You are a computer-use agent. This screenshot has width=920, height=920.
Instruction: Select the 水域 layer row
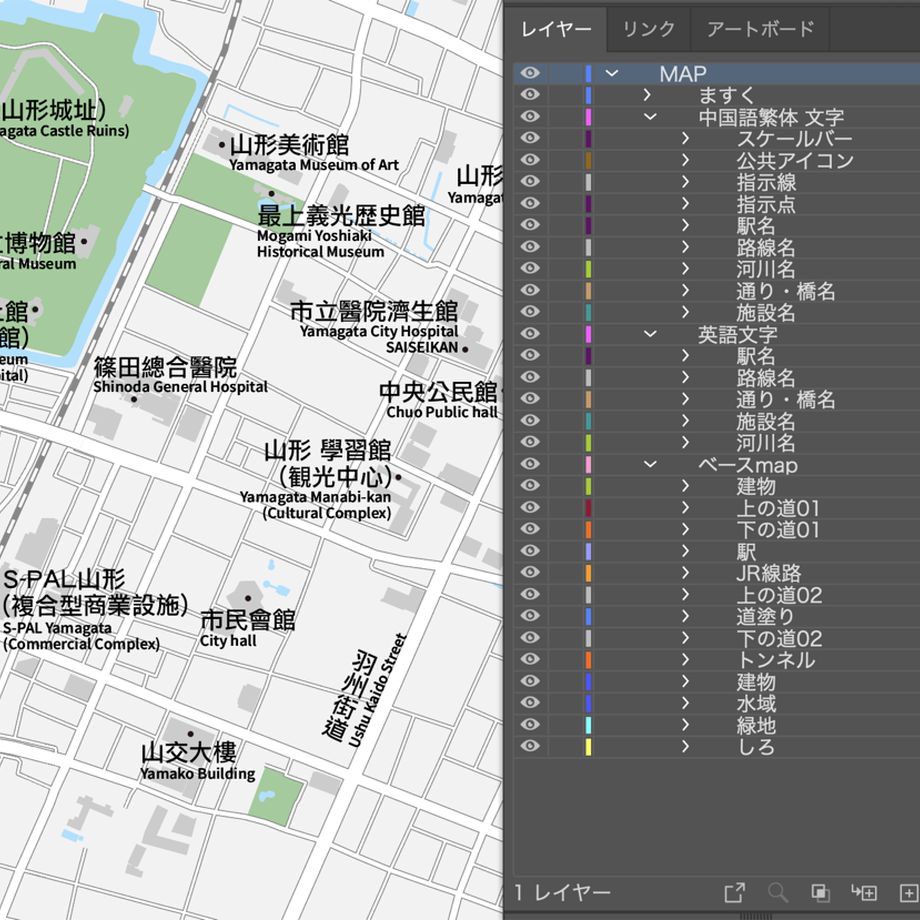coord(716,702)
